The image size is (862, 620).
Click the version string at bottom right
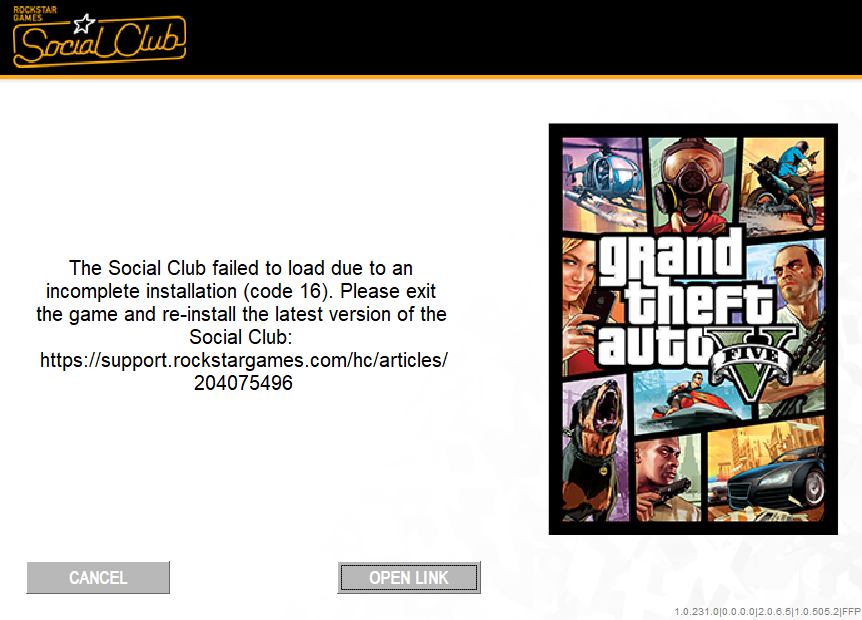(767, 611)
